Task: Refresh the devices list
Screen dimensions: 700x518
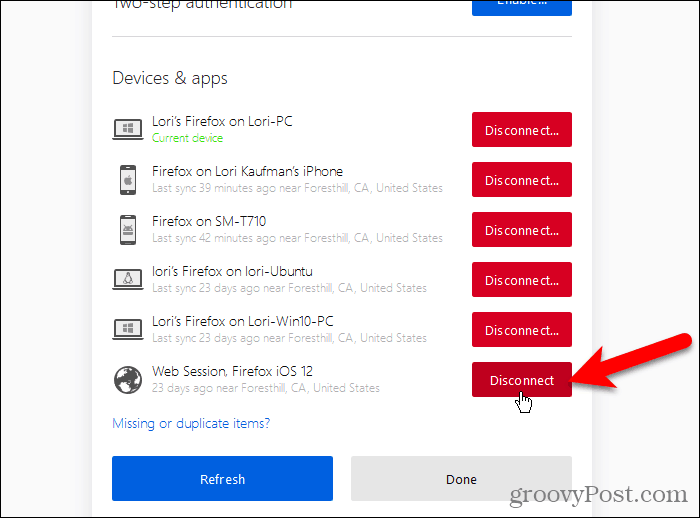Action: 222,479
